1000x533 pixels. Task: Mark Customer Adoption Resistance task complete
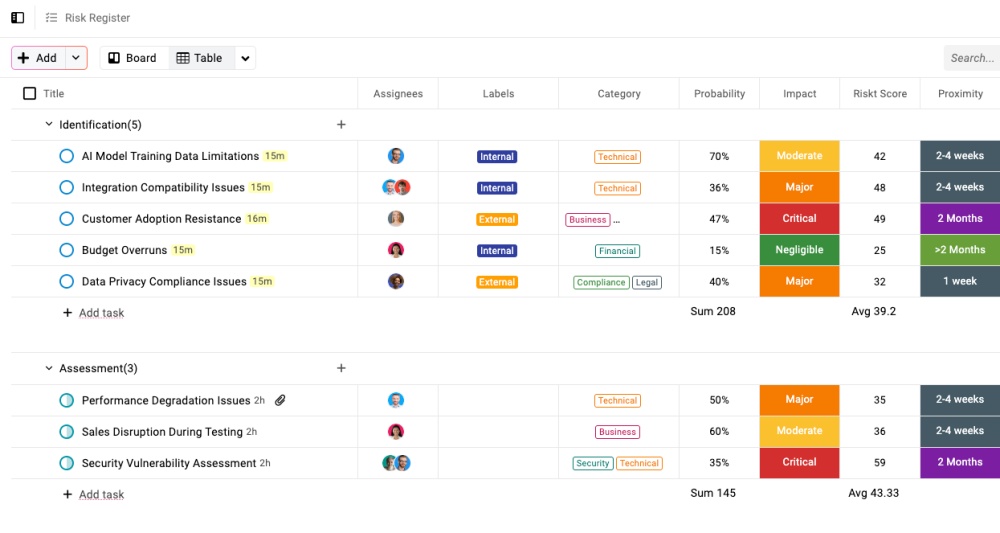pyautogui.click(x=67, y=219)
